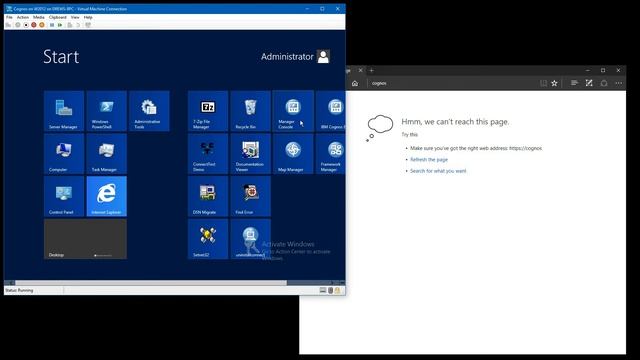Image resolution: width=640 pixels, height=360 pixels.
Task: Launch the Map Manager tile
Action: (293, 153)
